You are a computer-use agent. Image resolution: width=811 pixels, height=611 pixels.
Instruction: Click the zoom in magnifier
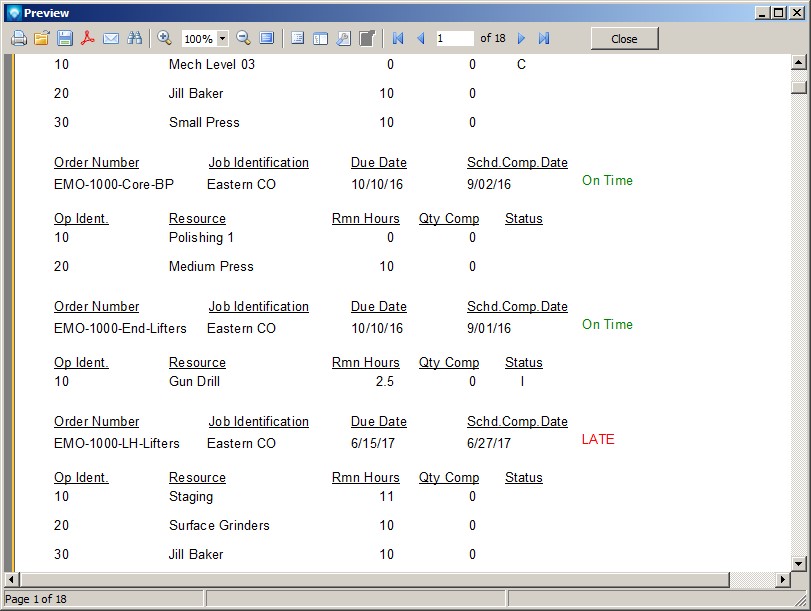coord(165,38)
